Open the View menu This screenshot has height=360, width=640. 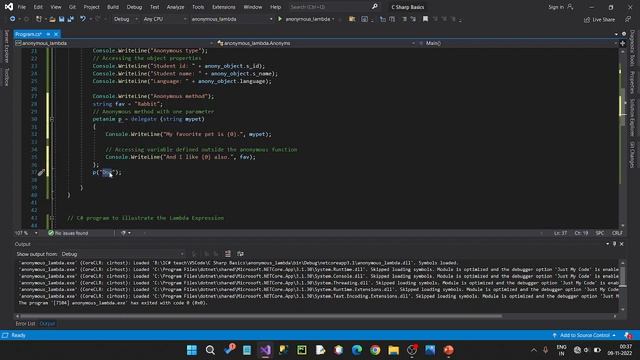pyautogui.click(x=56, y=7)
